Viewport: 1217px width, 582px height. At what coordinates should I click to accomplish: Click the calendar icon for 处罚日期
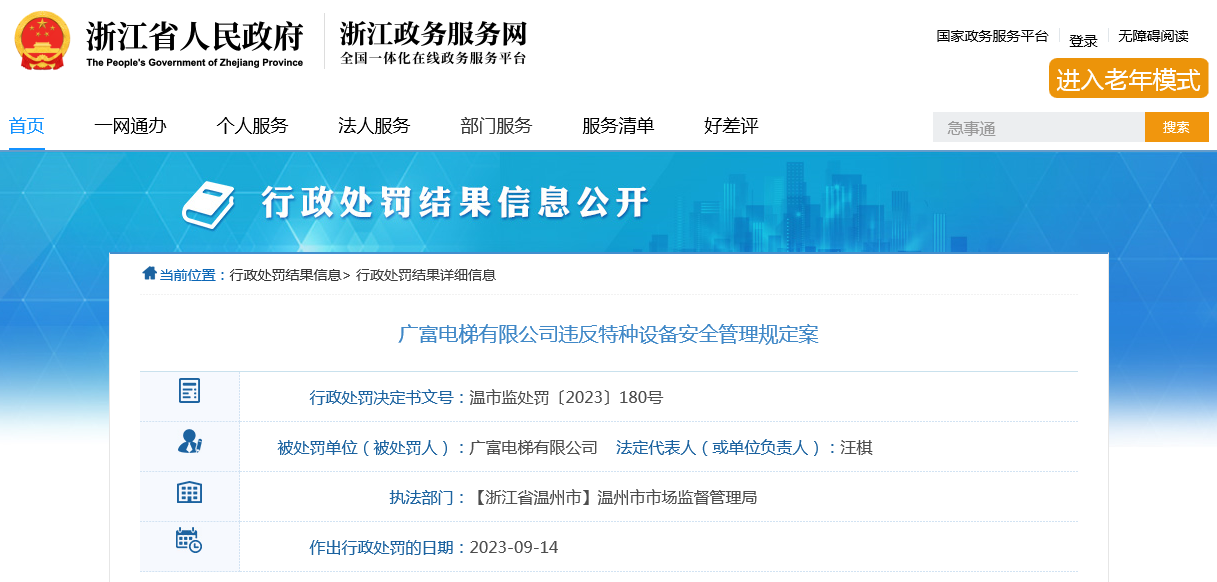(189, 541)
